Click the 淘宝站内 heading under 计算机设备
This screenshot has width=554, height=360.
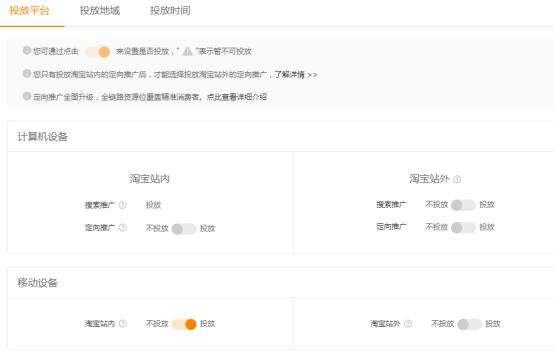point(149,179)
